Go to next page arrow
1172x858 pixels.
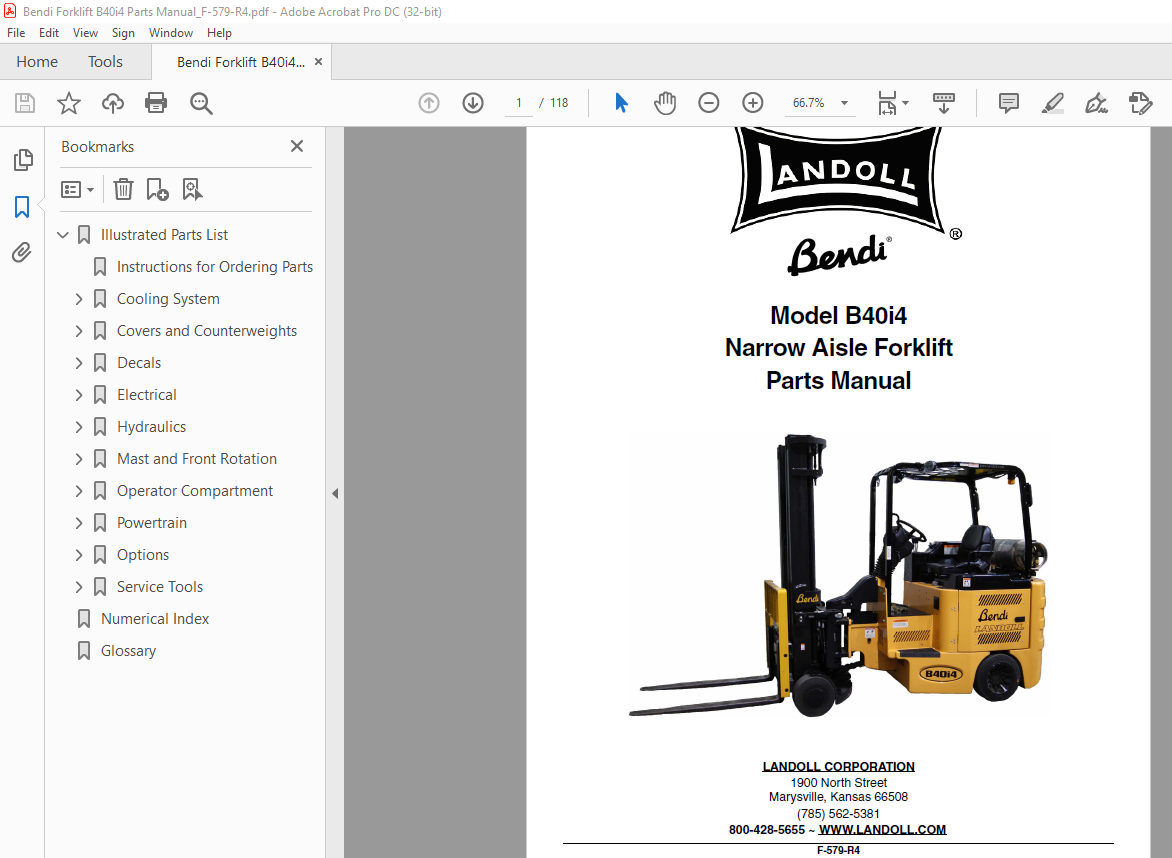coord(473,103)
